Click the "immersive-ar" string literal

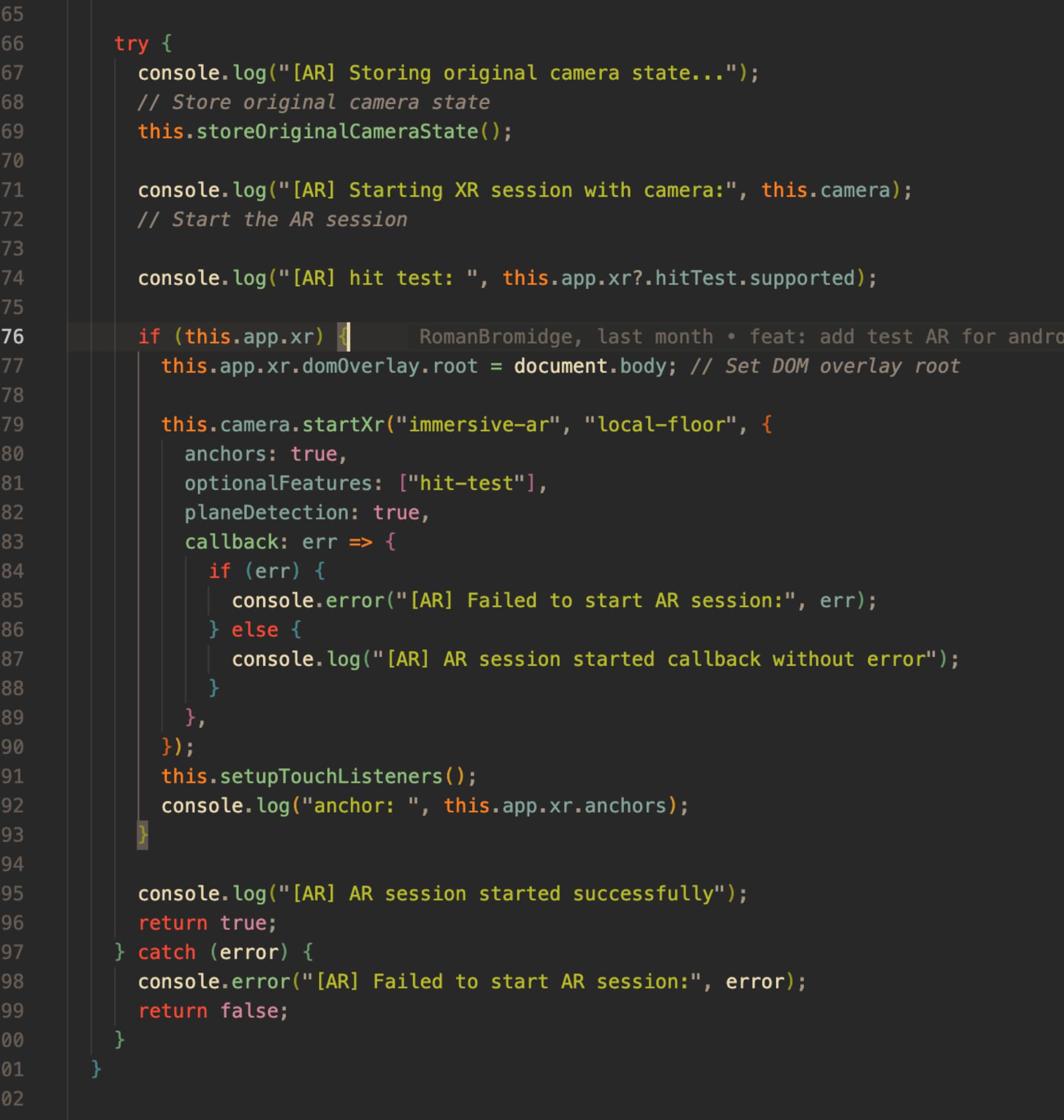478,425
